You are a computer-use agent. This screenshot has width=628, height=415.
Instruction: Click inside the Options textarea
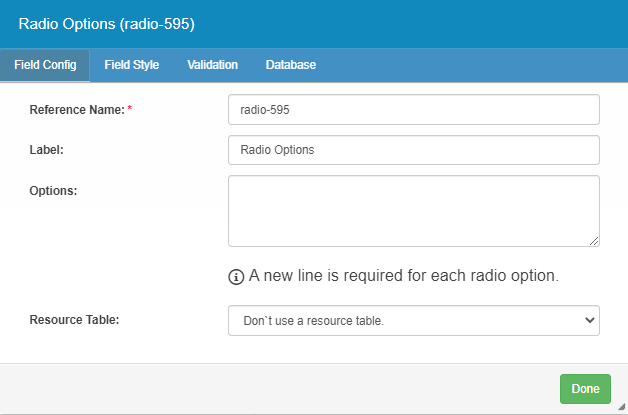(x=413, y=210)
